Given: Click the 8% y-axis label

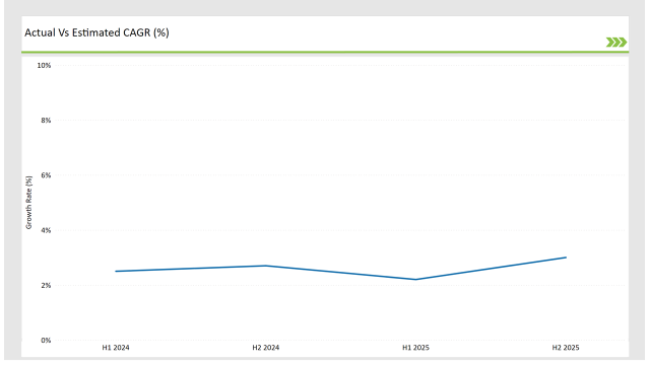Looking at the screenshot, I should pyautogui.click(x=46, y=120).
